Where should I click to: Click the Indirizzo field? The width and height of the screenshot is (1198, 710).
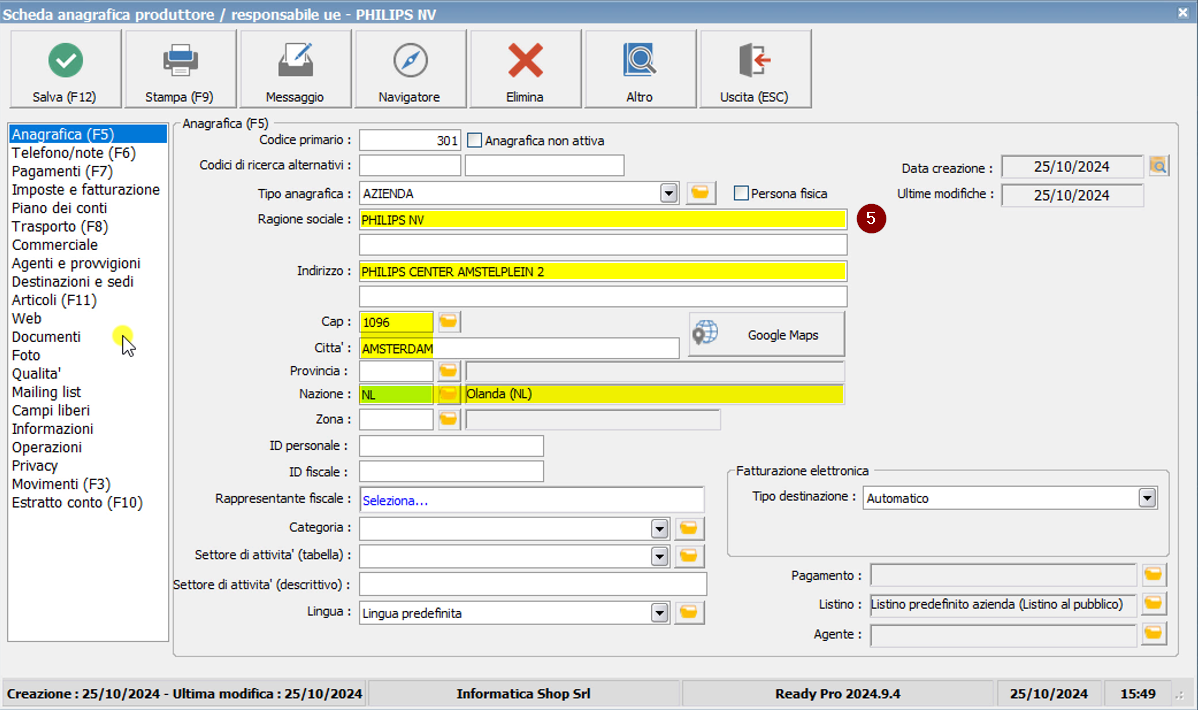pyautogui.click(x=603, y=271)
